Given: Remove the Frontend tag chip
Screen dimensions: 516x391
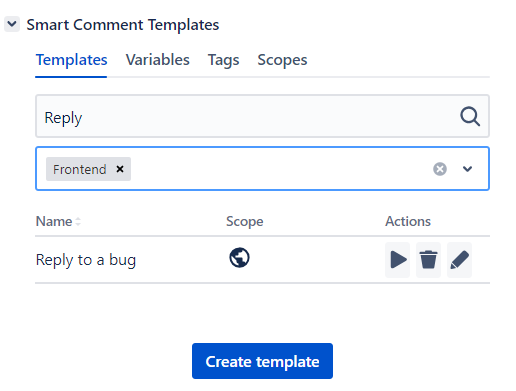Looking at the screenshot, I should point(120,169).
